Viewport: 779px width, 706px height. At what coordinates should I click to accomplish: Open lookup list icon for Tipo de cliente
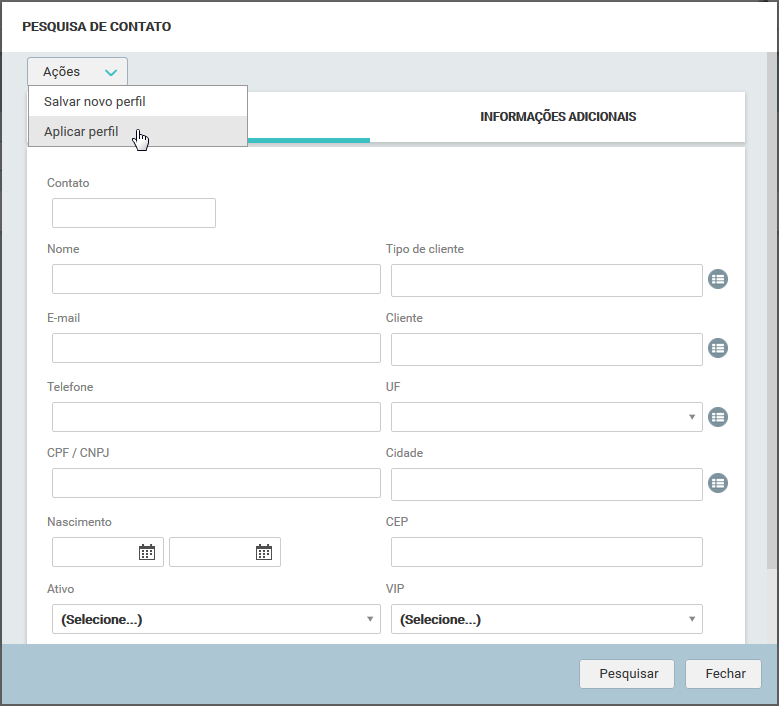point(718,279)
